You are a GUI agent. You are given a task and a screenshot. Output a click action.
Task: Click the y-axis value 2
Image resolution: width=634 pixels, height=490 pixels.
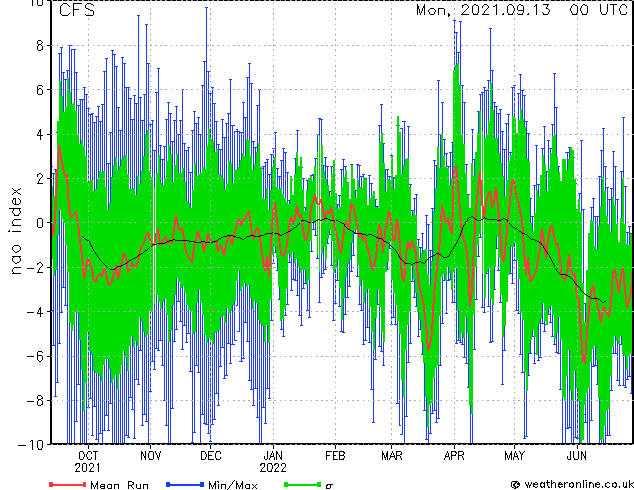click(40, 179)
